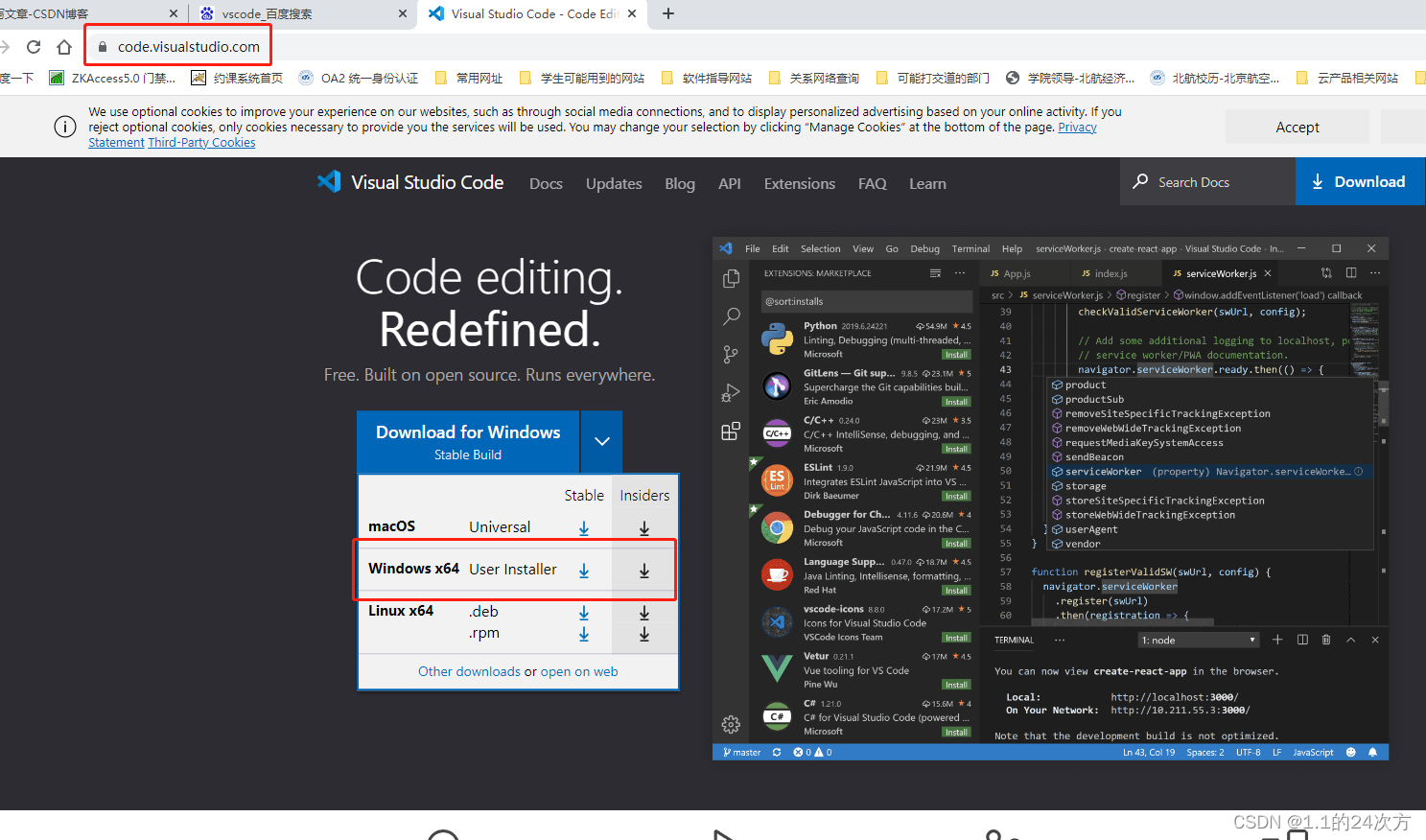Open OA2 统一身份认证 bookmark
Image resolution: width=1426 pixels, height=840 pixels.
(x=359, y=78)
